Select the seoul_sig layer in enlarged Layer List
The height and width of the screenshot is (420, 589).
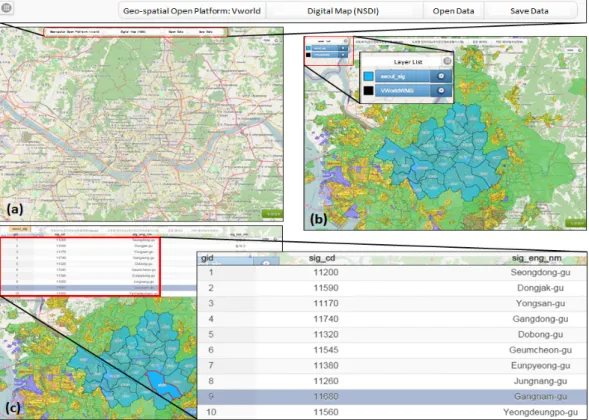pos(403,76)
